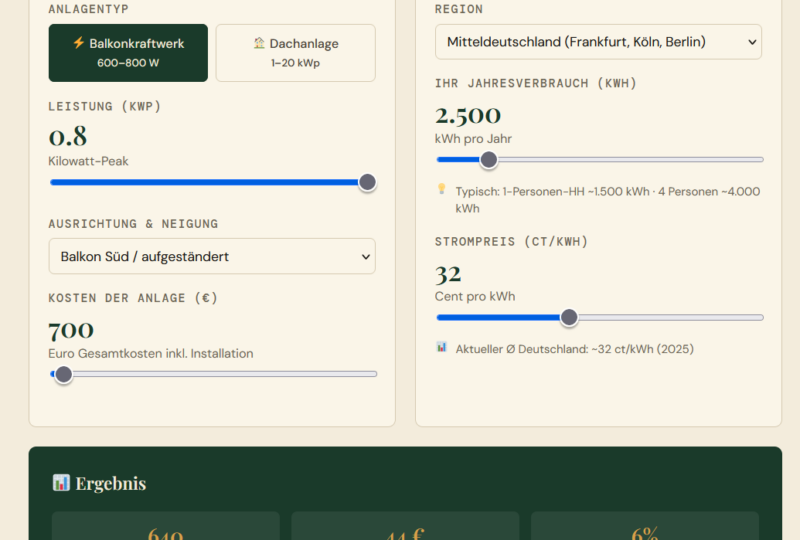Click the kWh pro Jahr caption
Image resolution: width=800 pixels, height=540 pixels.
coord(473,139)
